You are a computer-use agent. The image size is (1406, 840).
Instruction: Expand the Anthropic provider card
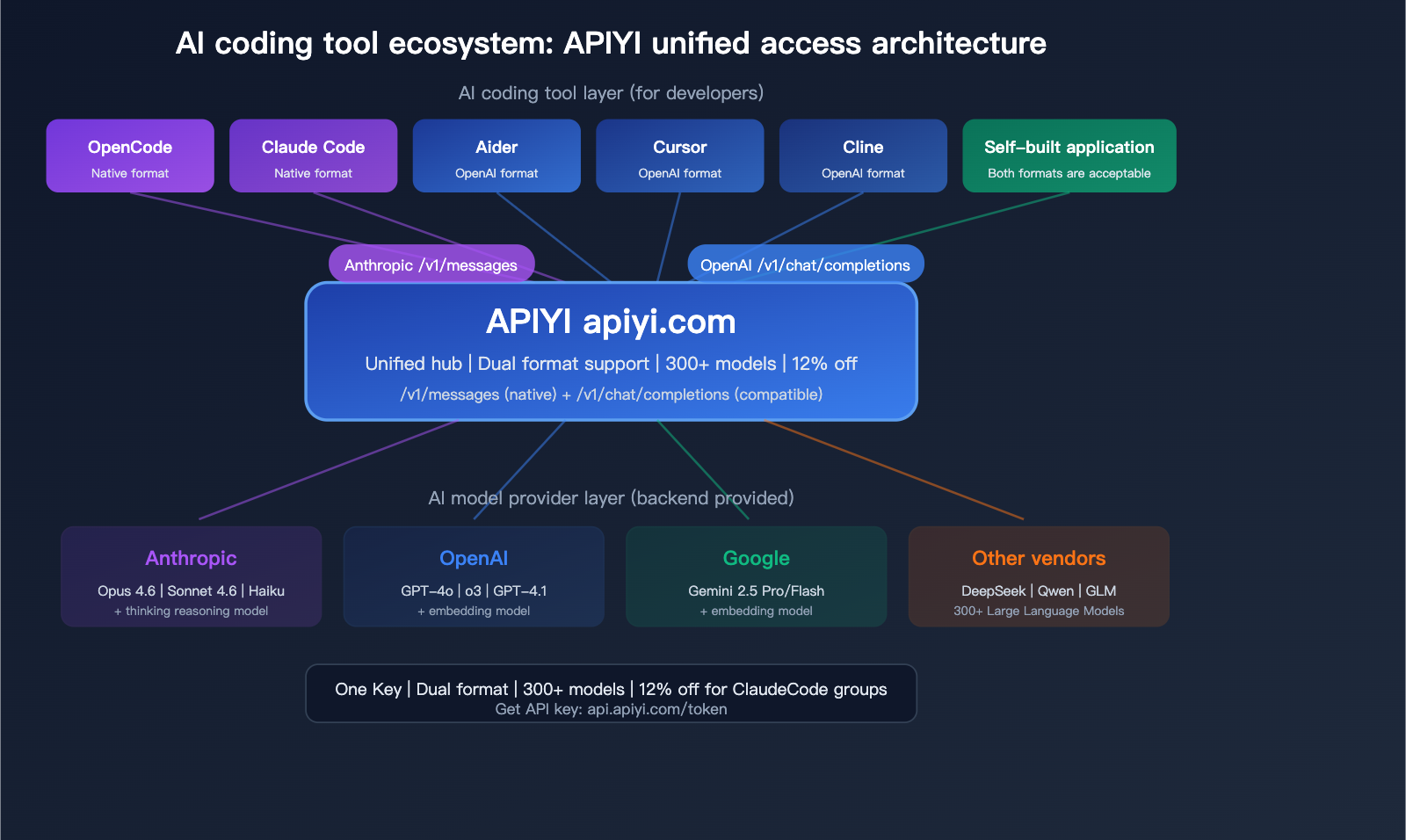click(x=191, y=576)
